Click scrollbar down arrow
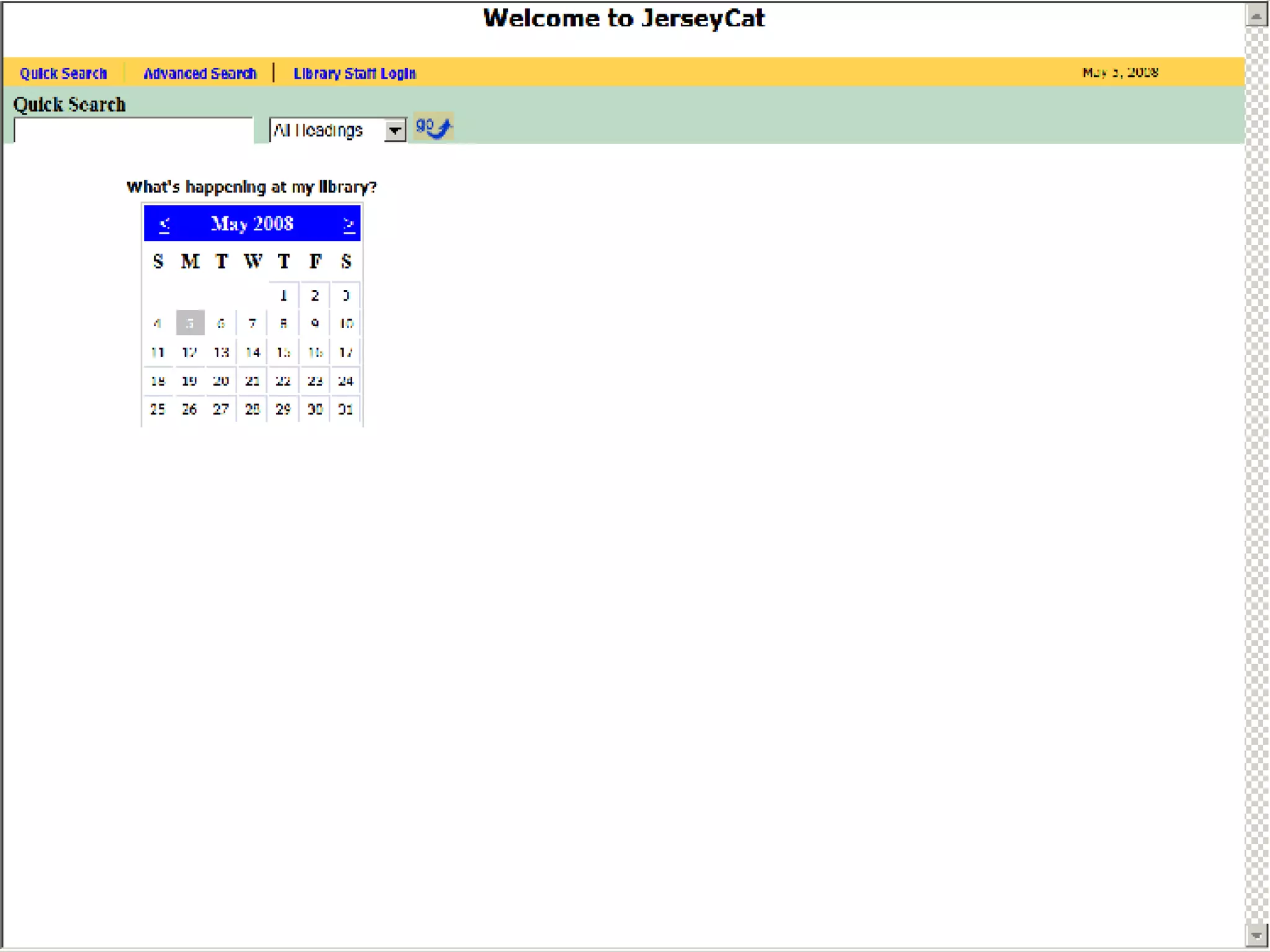The height and width of the screenshot is (952, 1270). tap(1256, 935)
